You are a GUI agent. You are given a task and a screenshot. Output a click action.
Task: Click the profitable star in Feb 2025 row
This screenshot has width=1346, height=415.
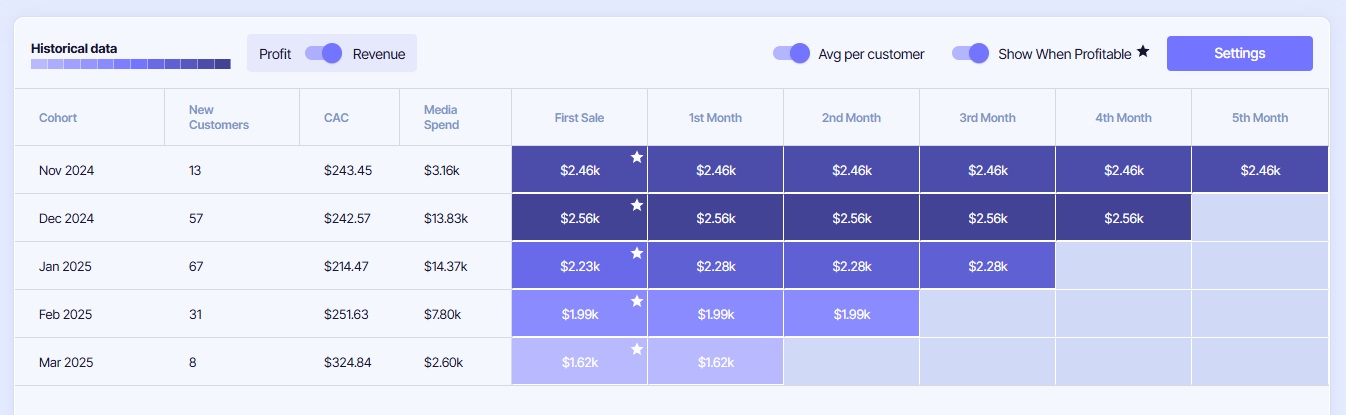637,301
